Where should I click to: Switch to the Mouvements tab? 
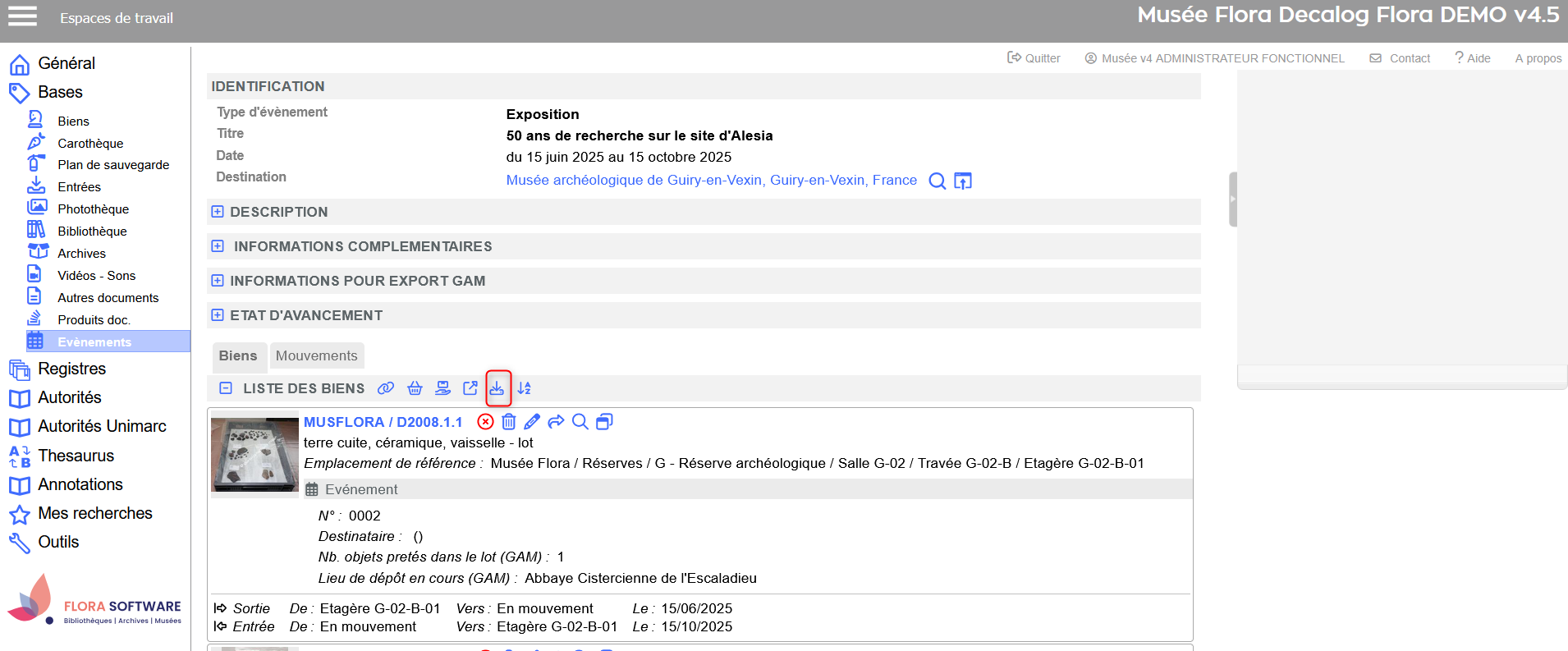click(316, 355)
